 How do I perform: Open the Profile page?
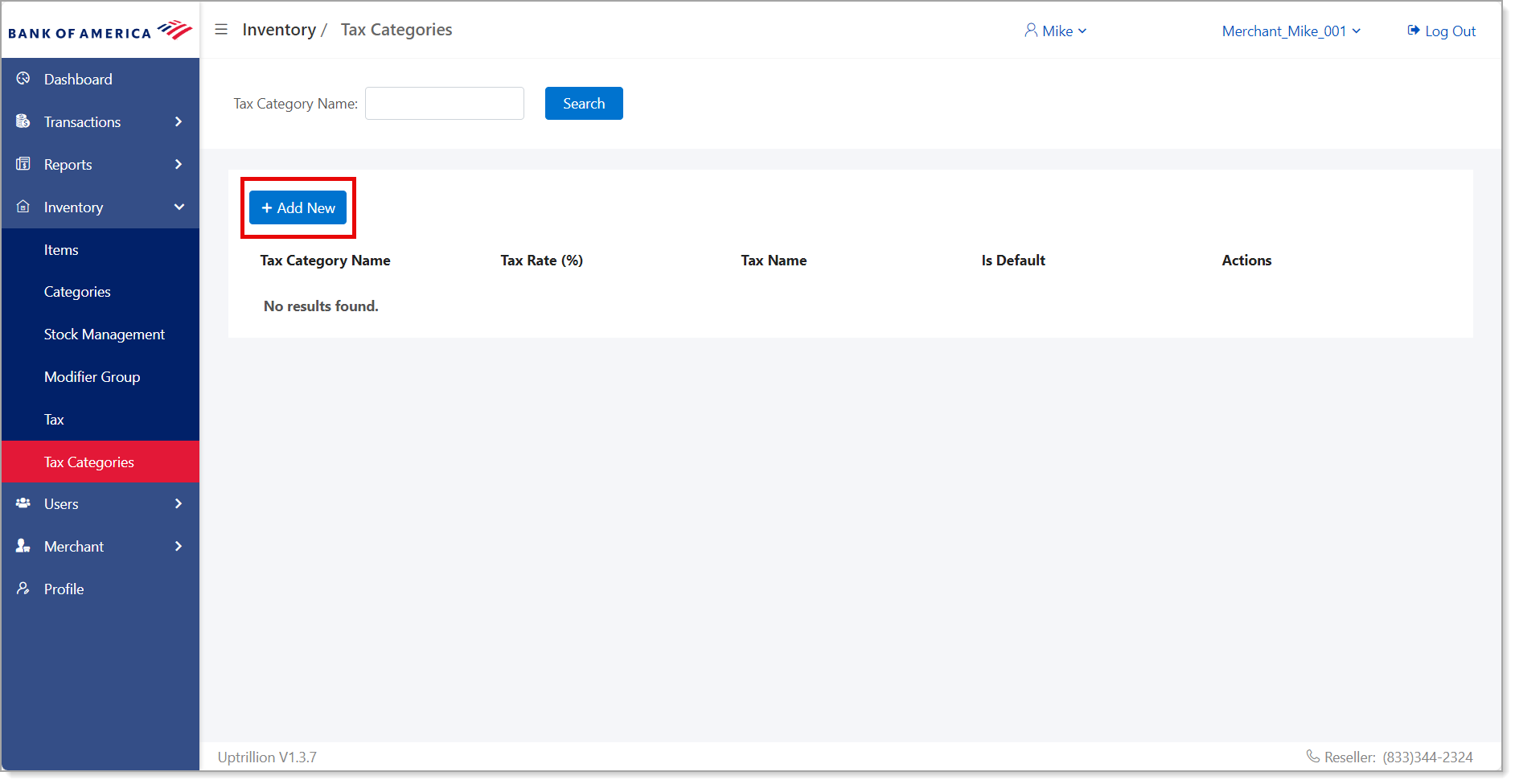pyautogui.click(x=101, y=589)
